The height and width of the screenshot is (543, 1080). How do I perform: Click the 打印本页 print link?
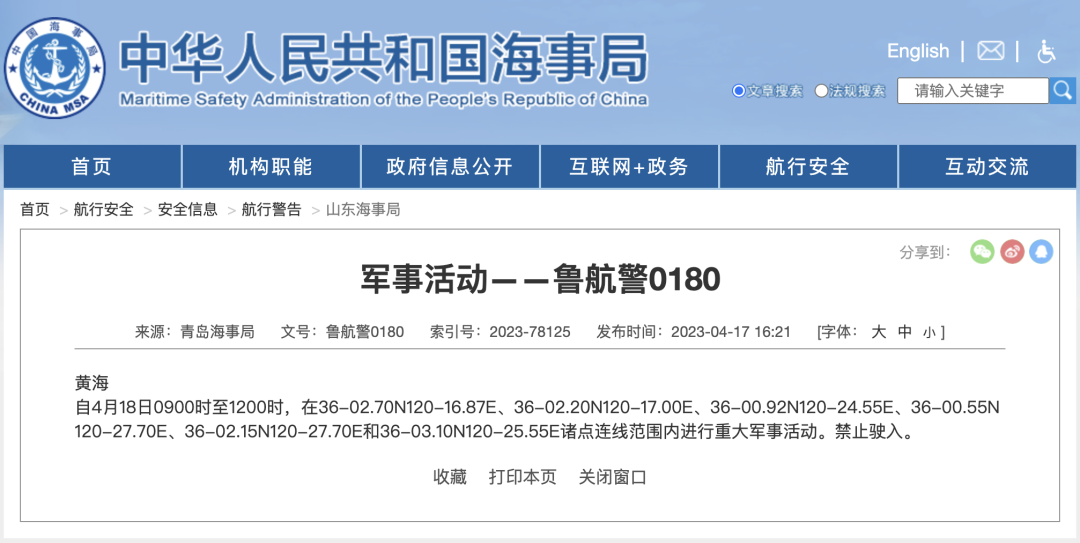(x=522, y=477)
